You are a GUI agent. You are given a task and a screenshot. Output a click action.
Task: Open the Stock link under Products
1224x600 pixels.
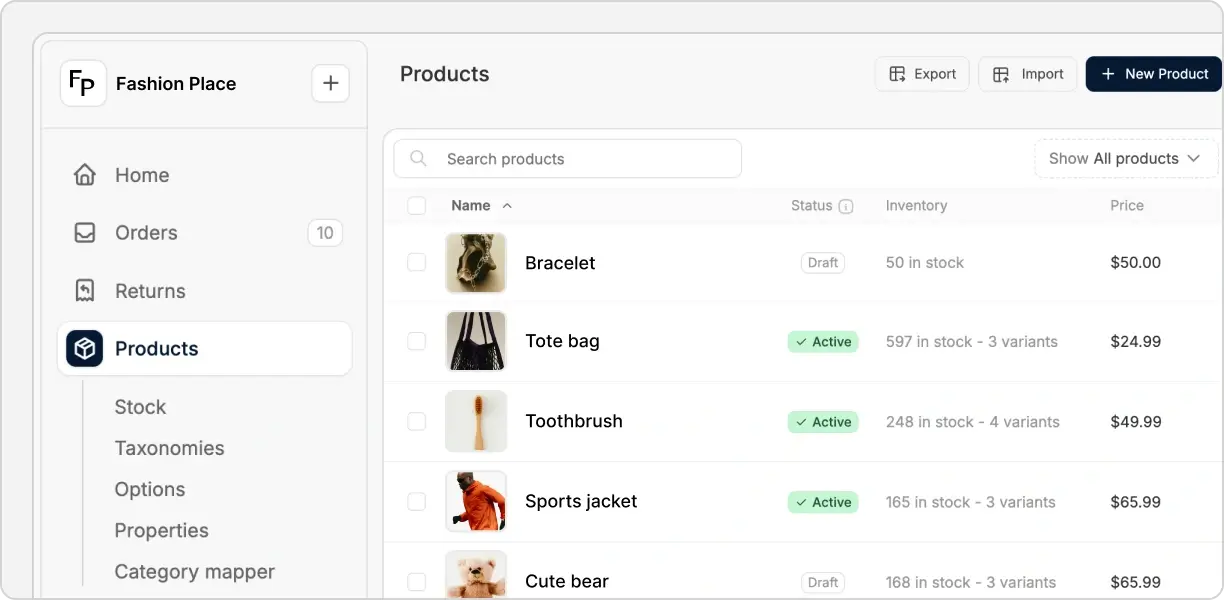(x=140, y=407)
